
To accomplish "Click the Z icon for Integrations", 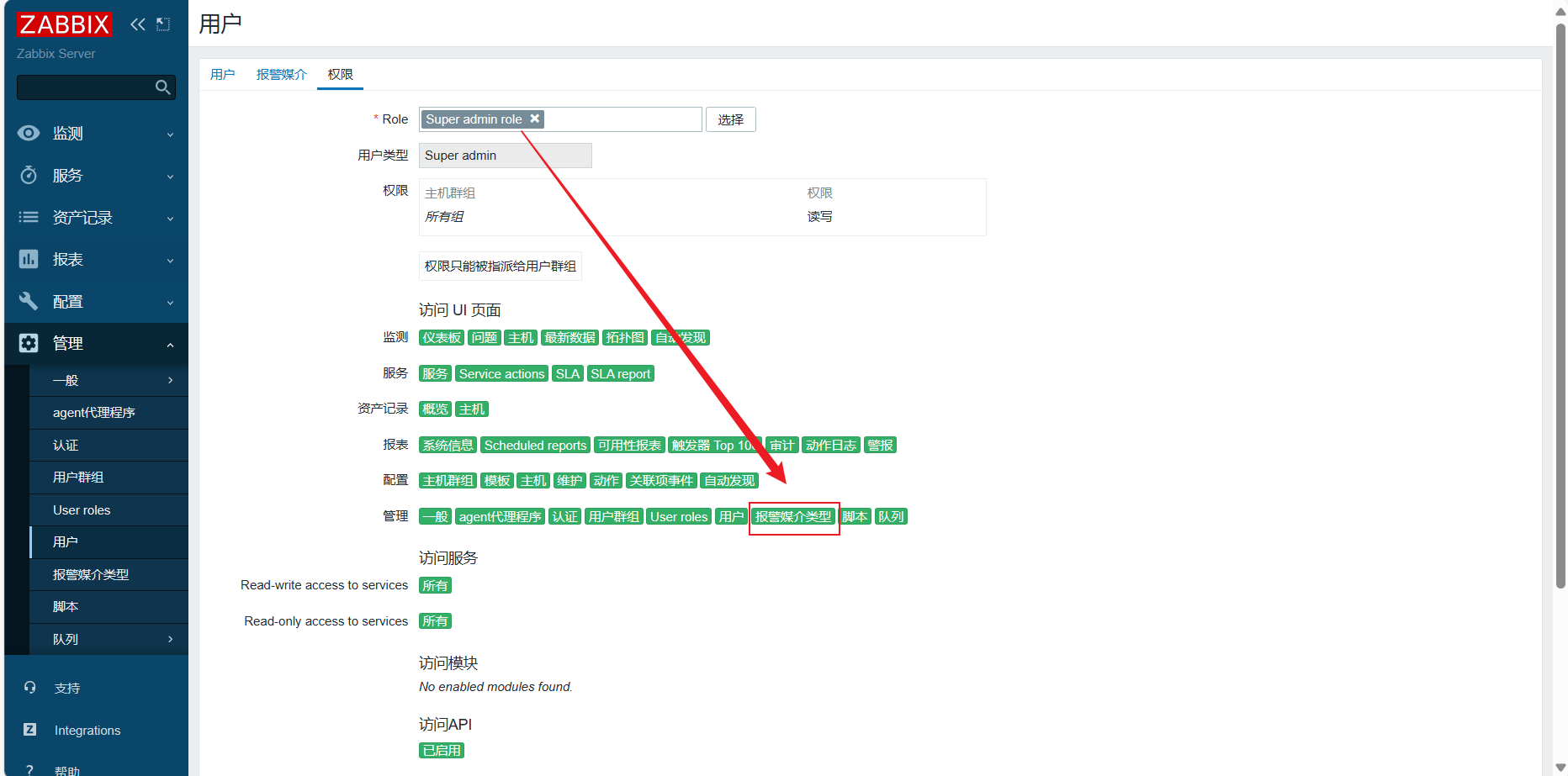I will pos(30,730).
